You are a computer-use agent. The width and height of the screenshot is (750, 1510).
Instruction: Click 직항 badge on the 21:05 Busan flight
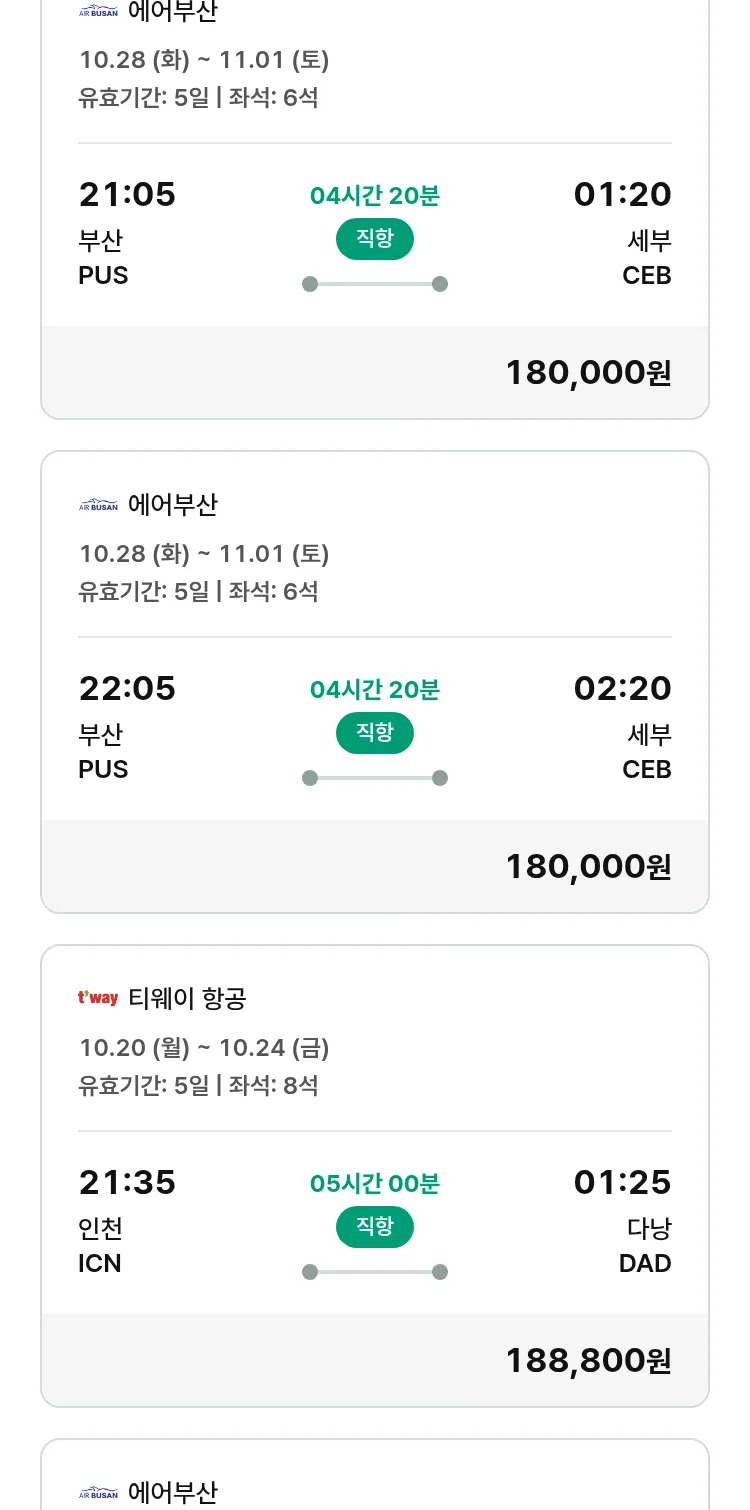coord(374,239)
